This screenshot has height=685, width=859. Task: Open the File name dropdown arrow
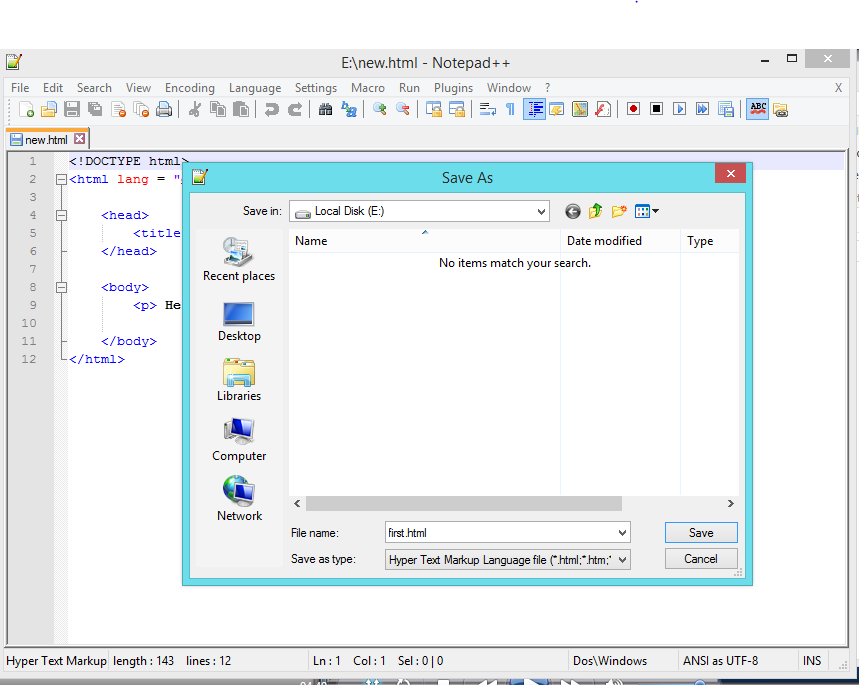tap(622, 533)
